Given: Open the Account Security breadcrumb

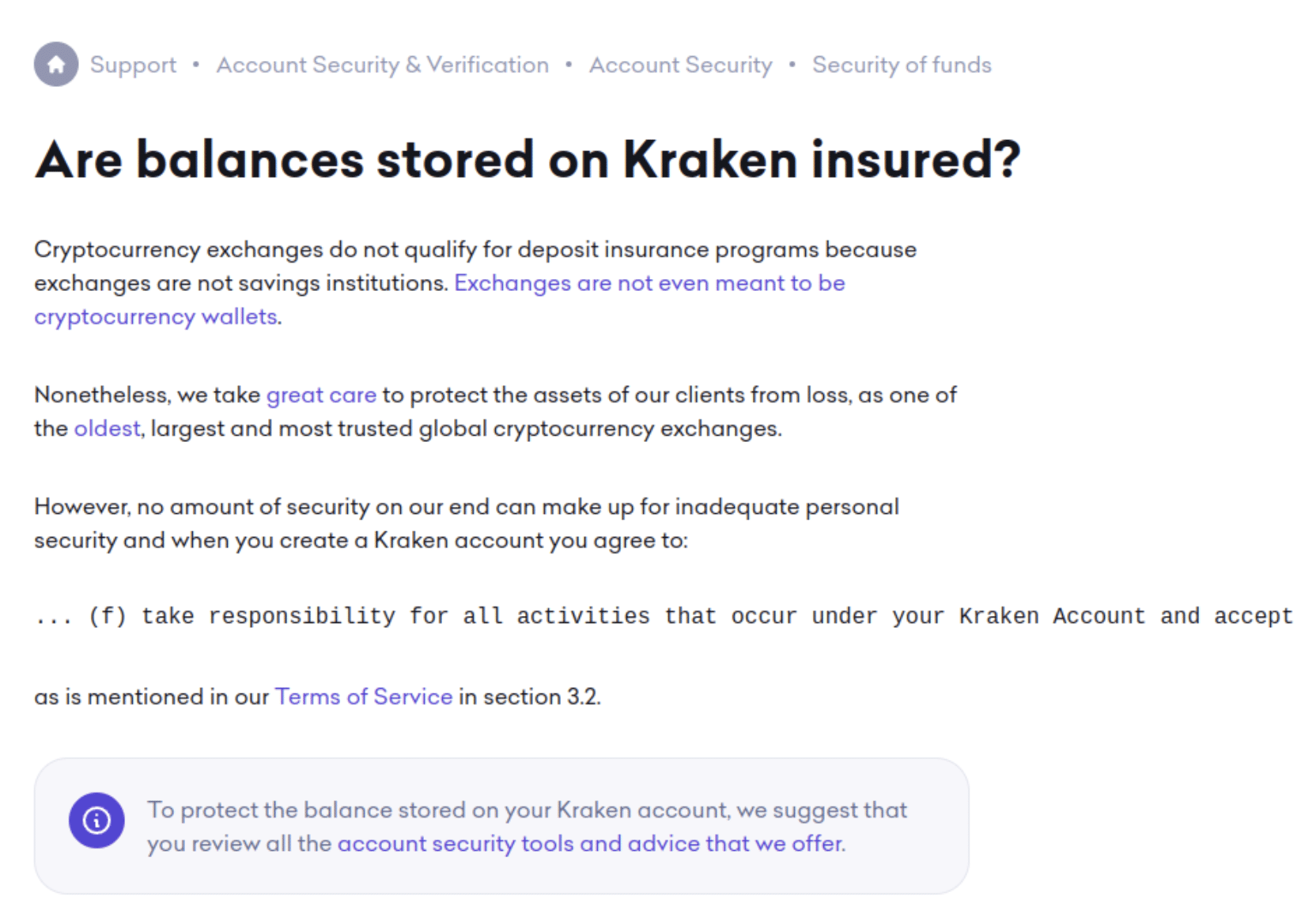Looking at the screenshot, I should (680, 65).
